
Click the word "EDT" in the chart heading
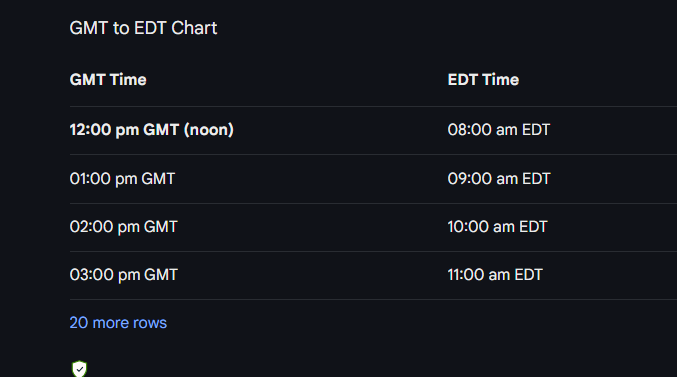pos(150,28)
